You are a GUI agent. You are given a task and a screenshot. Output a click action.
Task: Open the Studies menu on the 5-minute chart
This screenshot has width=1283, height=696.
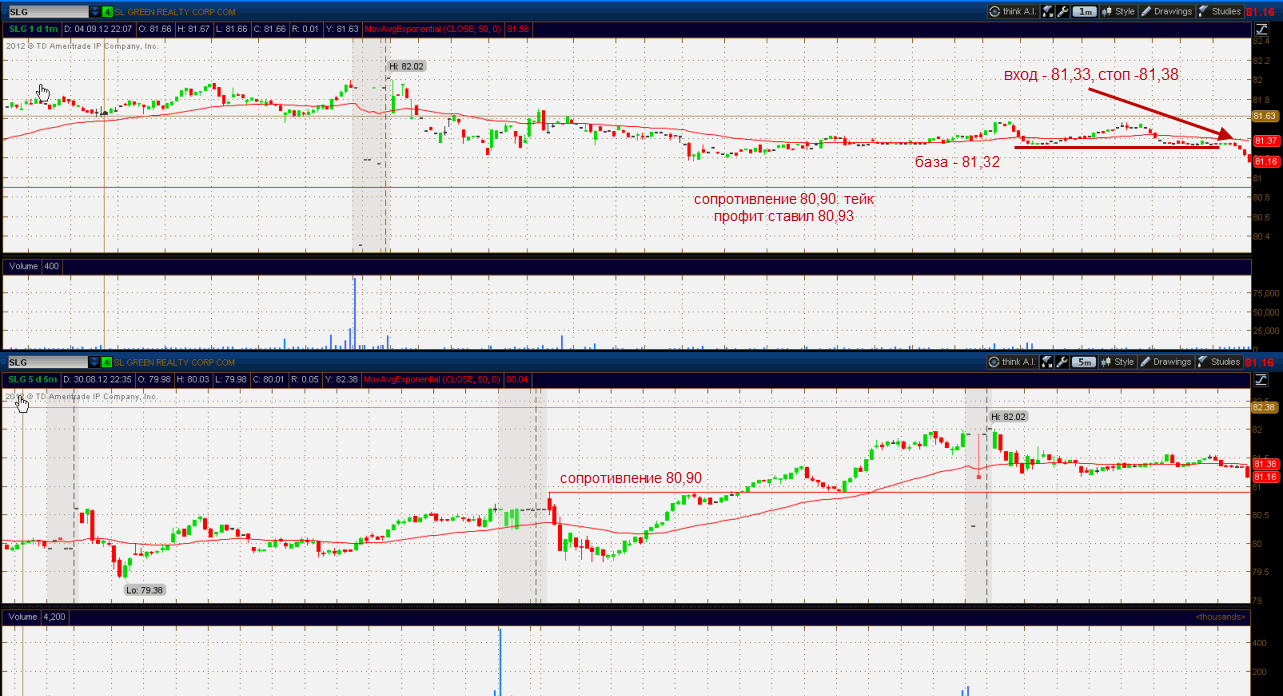click(x=1219, y=361)
